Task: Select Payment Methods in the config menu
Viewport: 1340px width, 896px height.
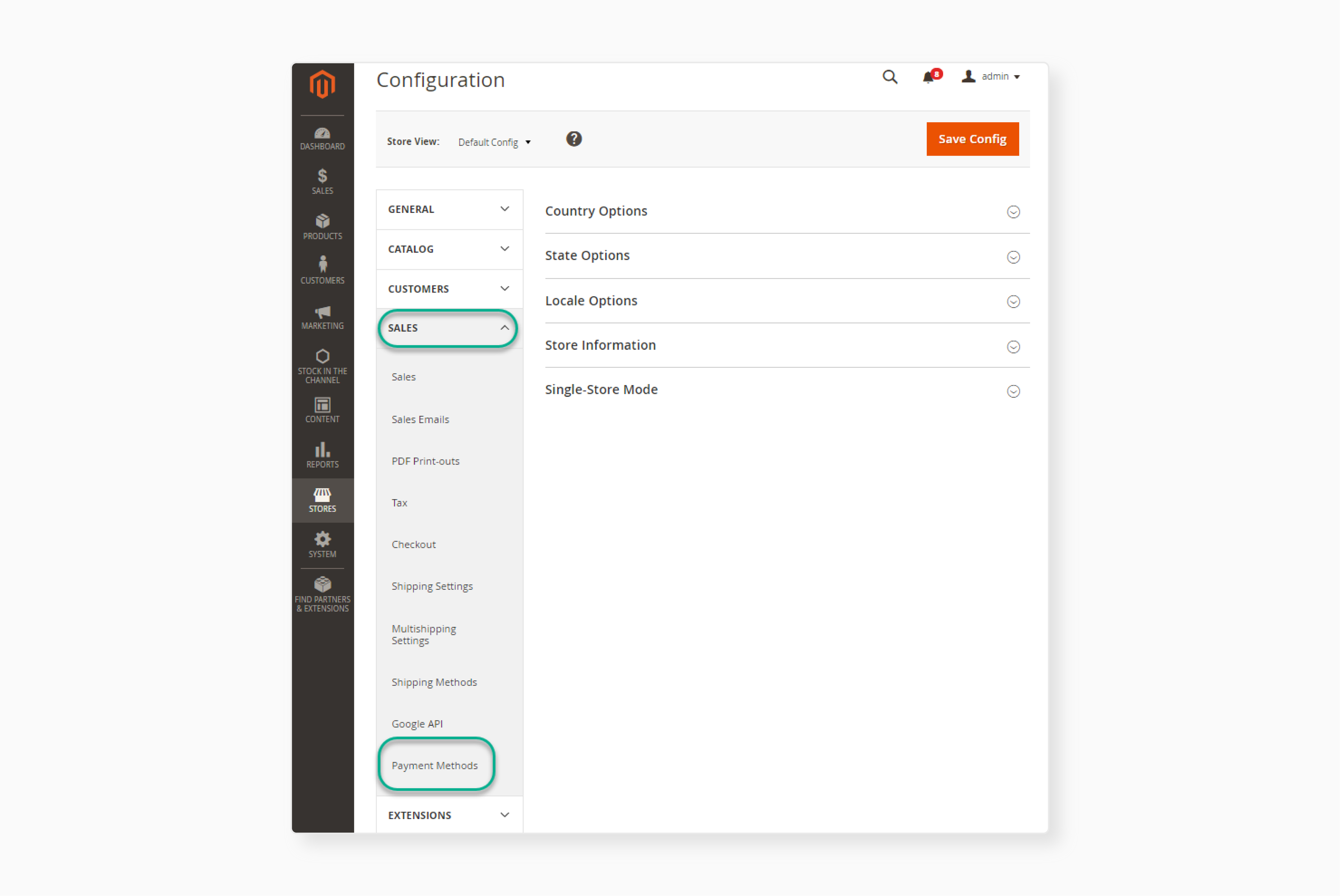Action: [434, 766]
